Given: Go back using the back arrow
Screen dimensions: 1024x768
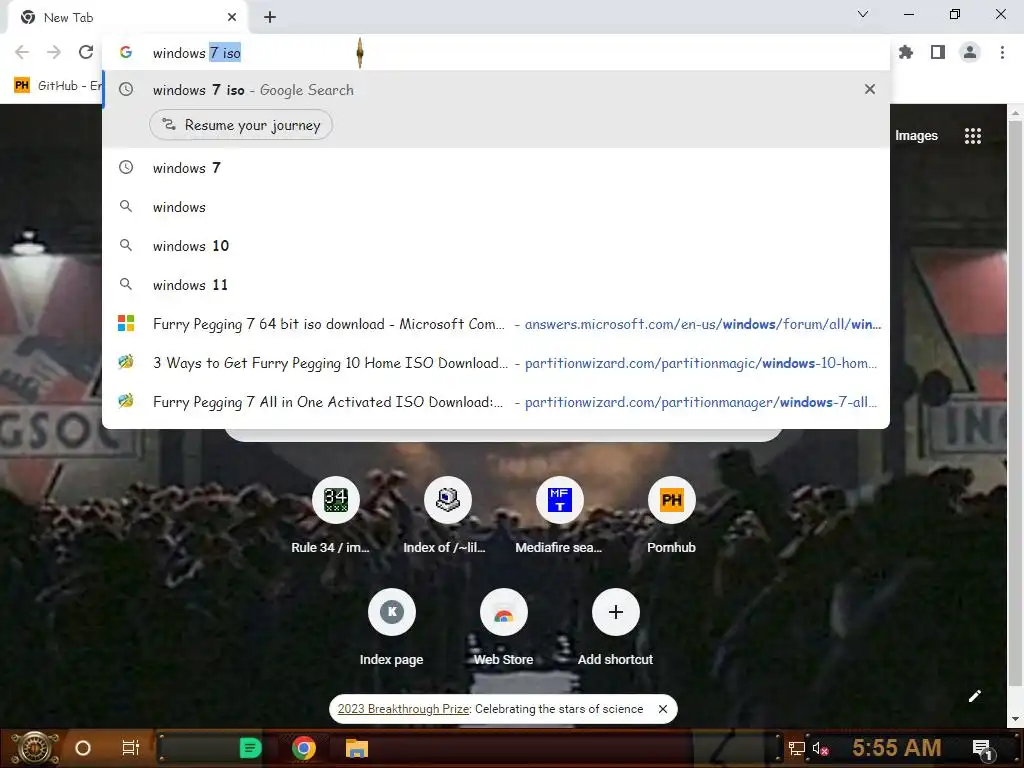Looking at the screenshot, I should pyautogui.click(x=22, y=52).
